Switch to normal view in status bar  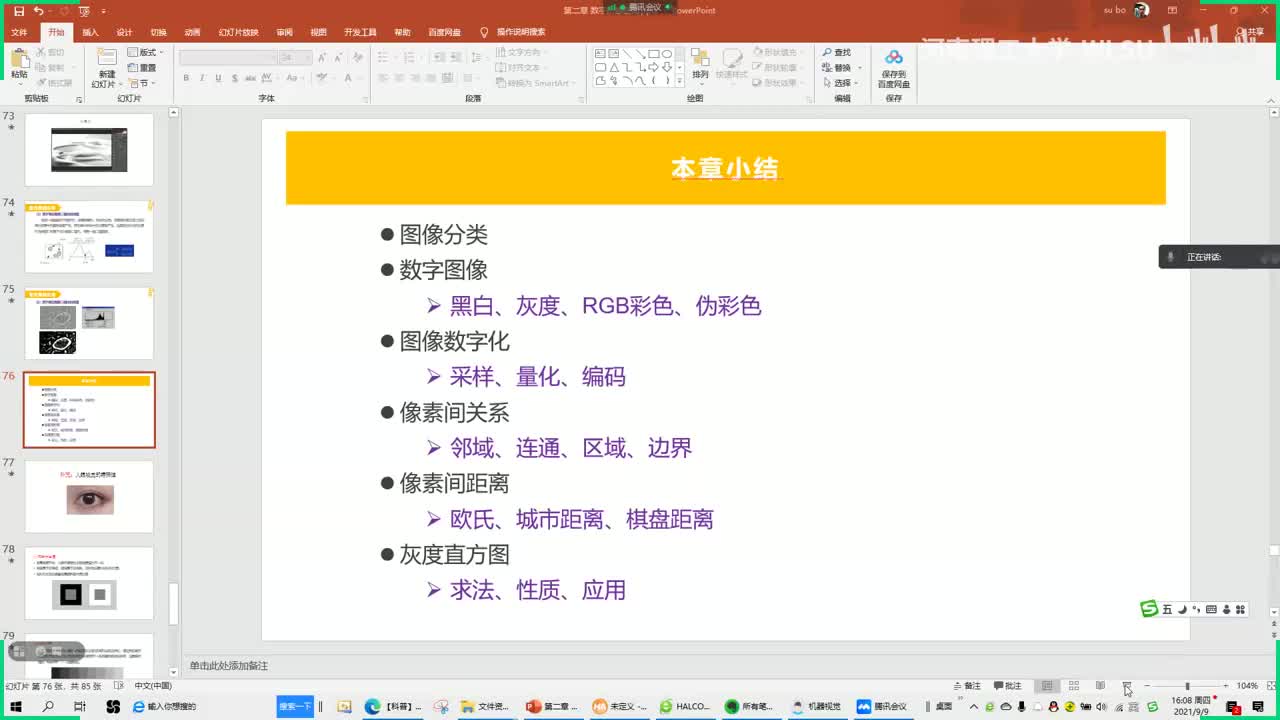(x=1047, y=686)
